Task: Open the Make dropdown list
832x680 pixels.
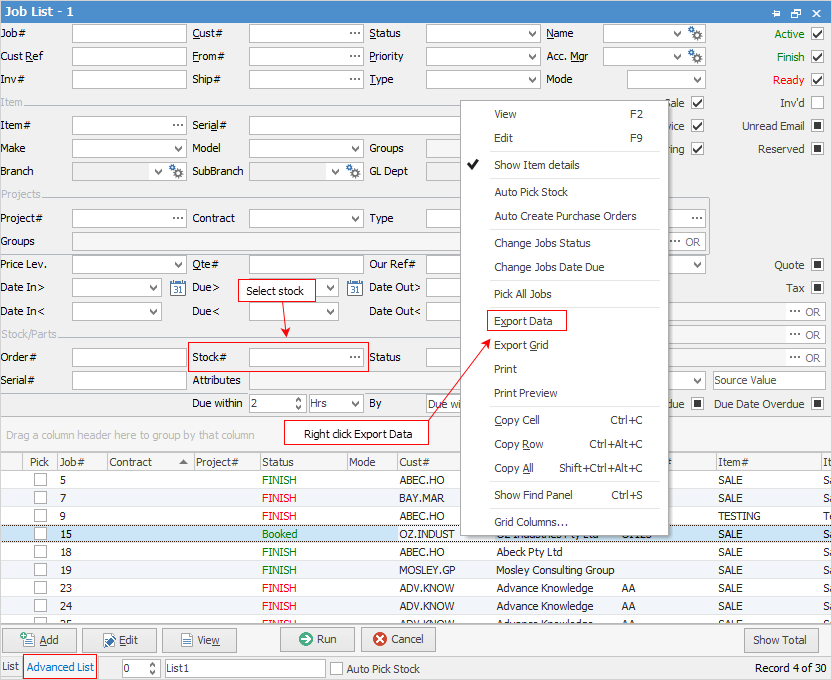Action: click(177, 148)
